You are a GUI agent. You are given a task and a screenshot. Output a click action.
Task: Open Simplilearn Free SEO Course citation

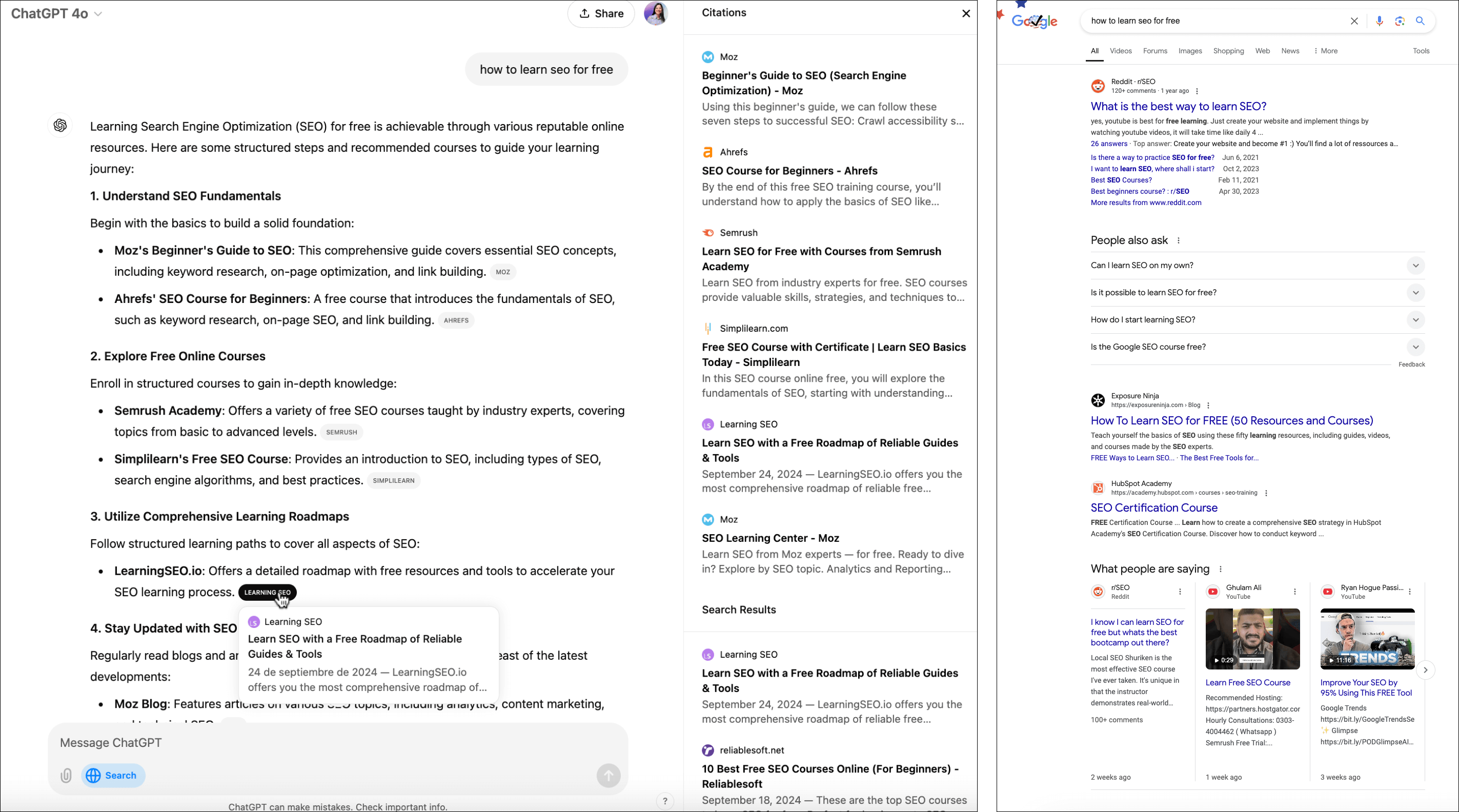[834, 354]
